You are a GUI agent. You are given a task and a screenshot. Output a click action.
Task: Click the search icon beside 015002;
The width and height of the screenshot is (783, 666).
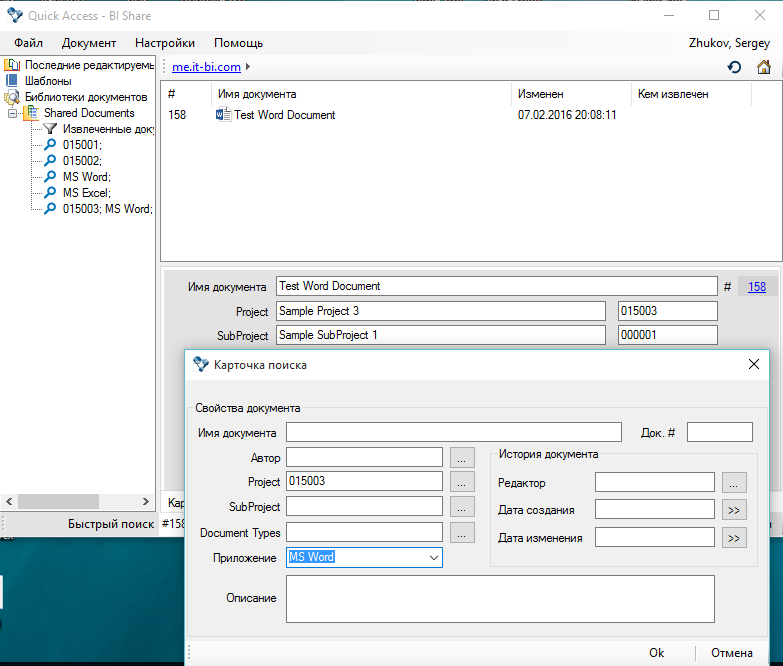point(50,161)
